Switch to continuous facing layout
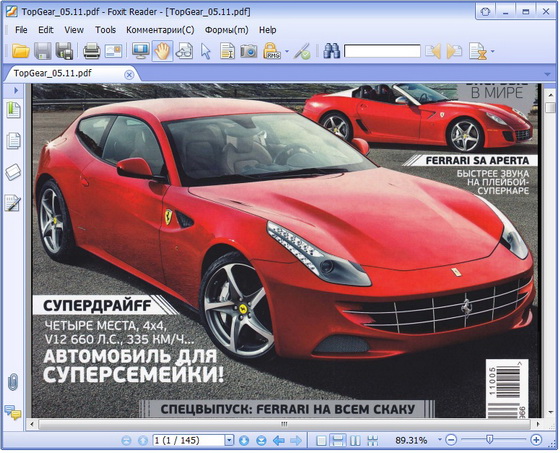Viewport: 560px width, 453px height. pos(372,441)
